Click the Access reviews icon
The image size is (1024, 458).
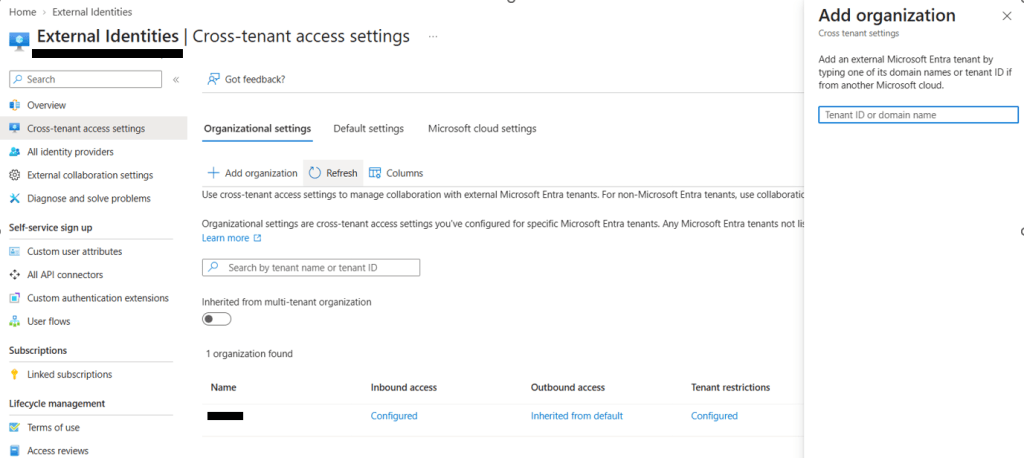14,451
